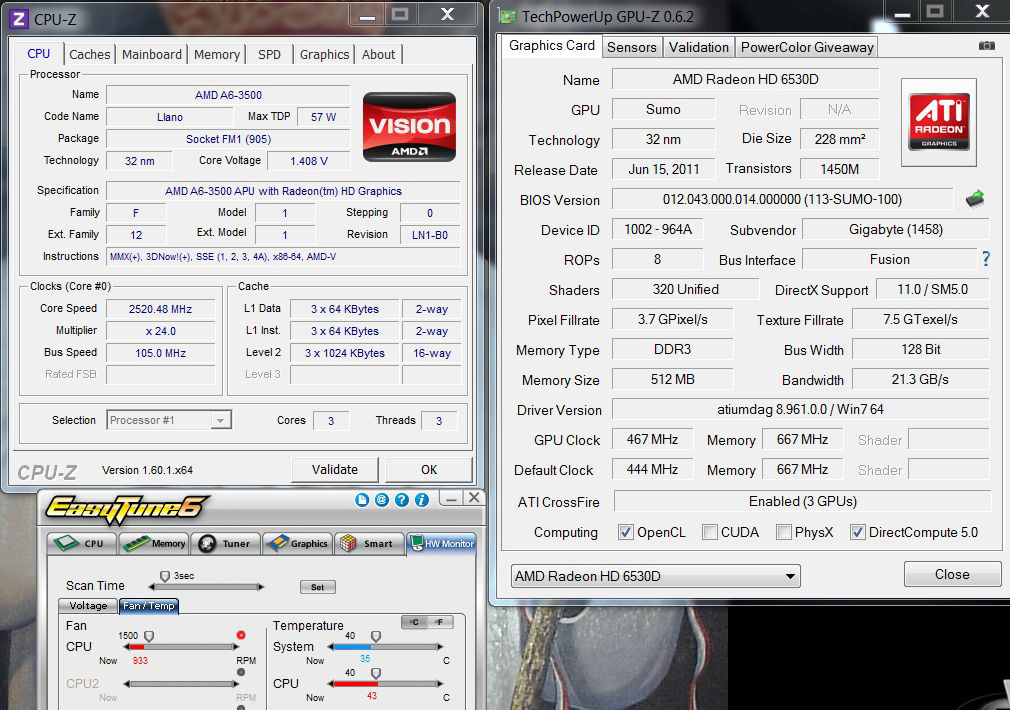Open the Processor #1 selection dropdown

coord(169,420)
